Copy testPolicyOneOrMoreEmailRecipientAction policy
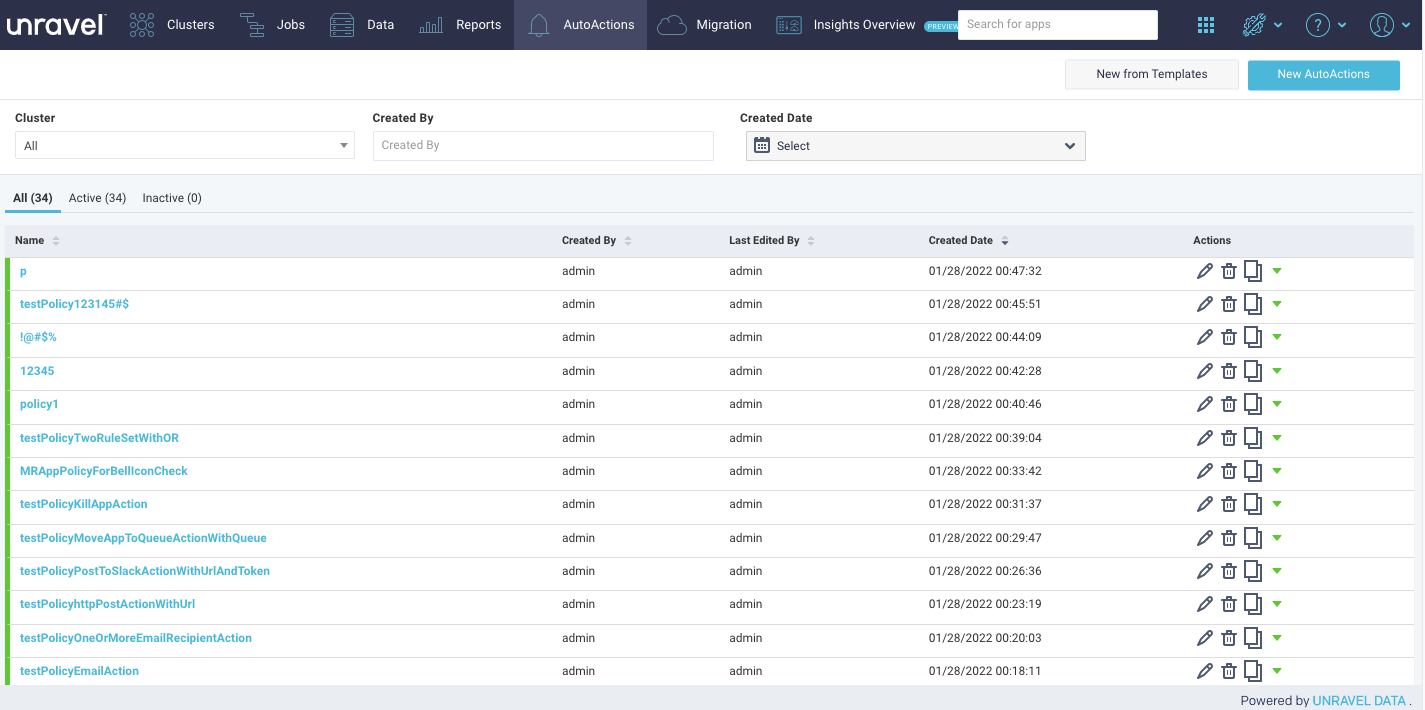Screen dimensions: 1425x710 coord(1253,638)
